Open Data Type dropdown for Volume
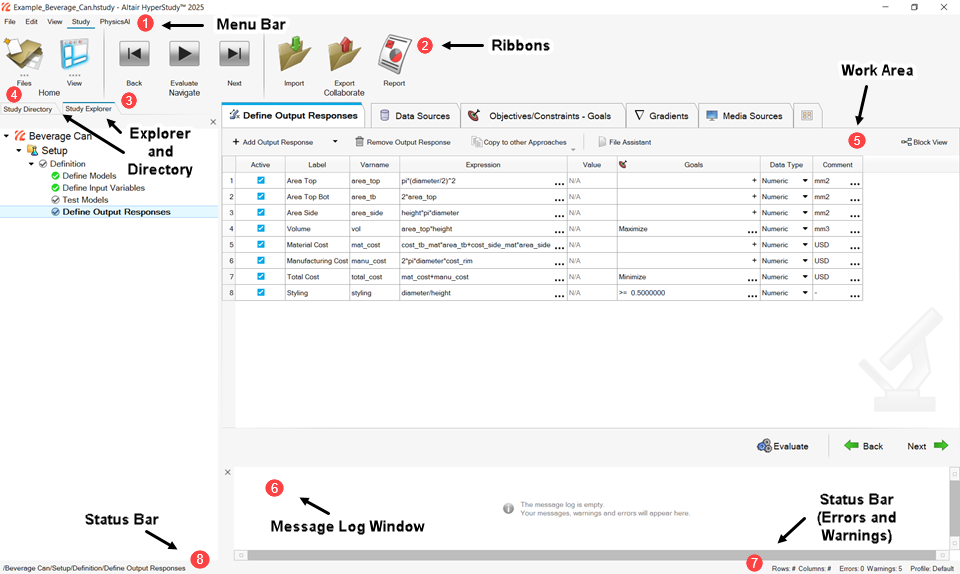 pos(805,228)
